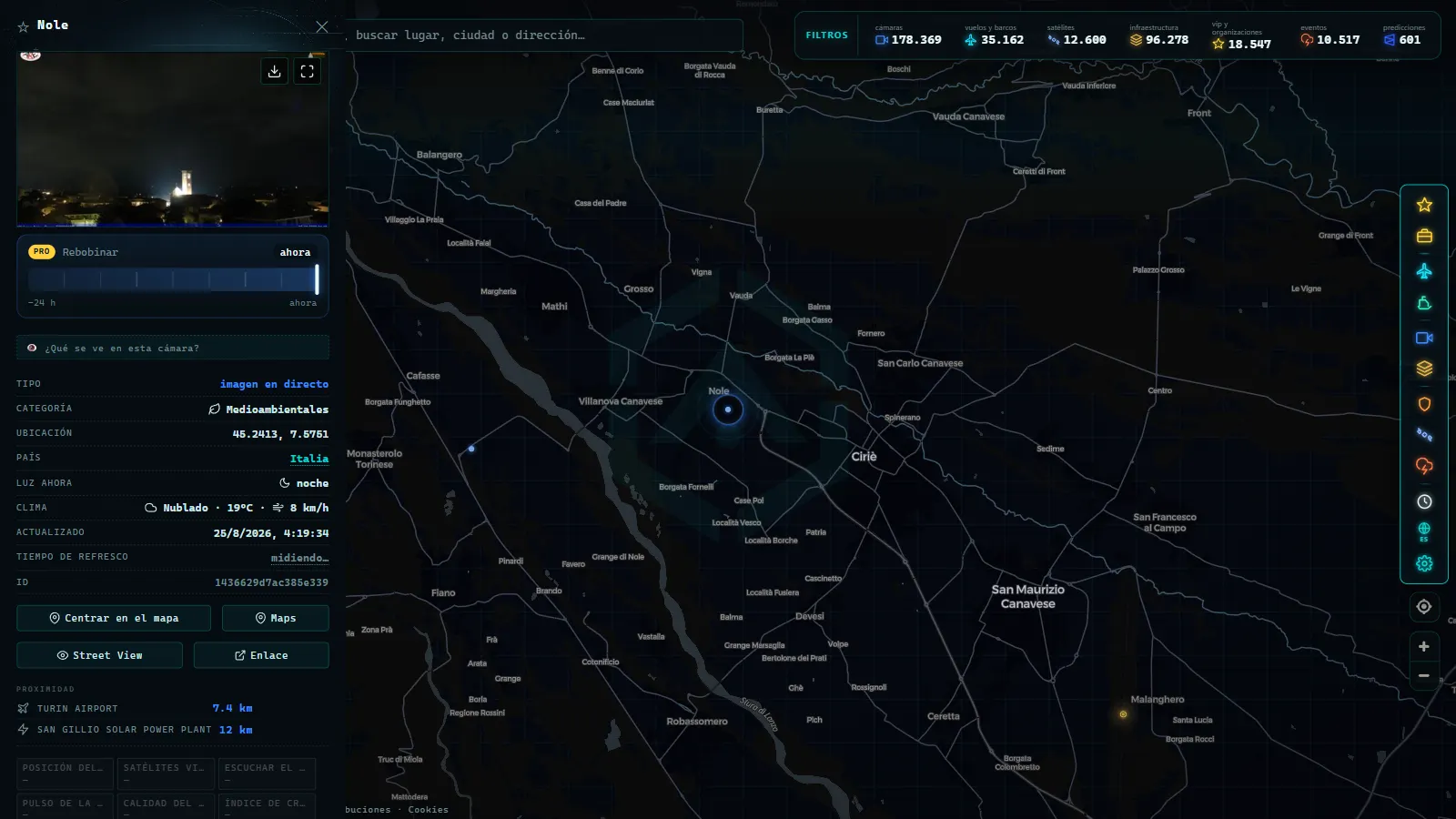The height and width of the screenshot is (819, 1456).
Task: Open the 'Calidad del…' info card
Action: (x=166, y=805)
